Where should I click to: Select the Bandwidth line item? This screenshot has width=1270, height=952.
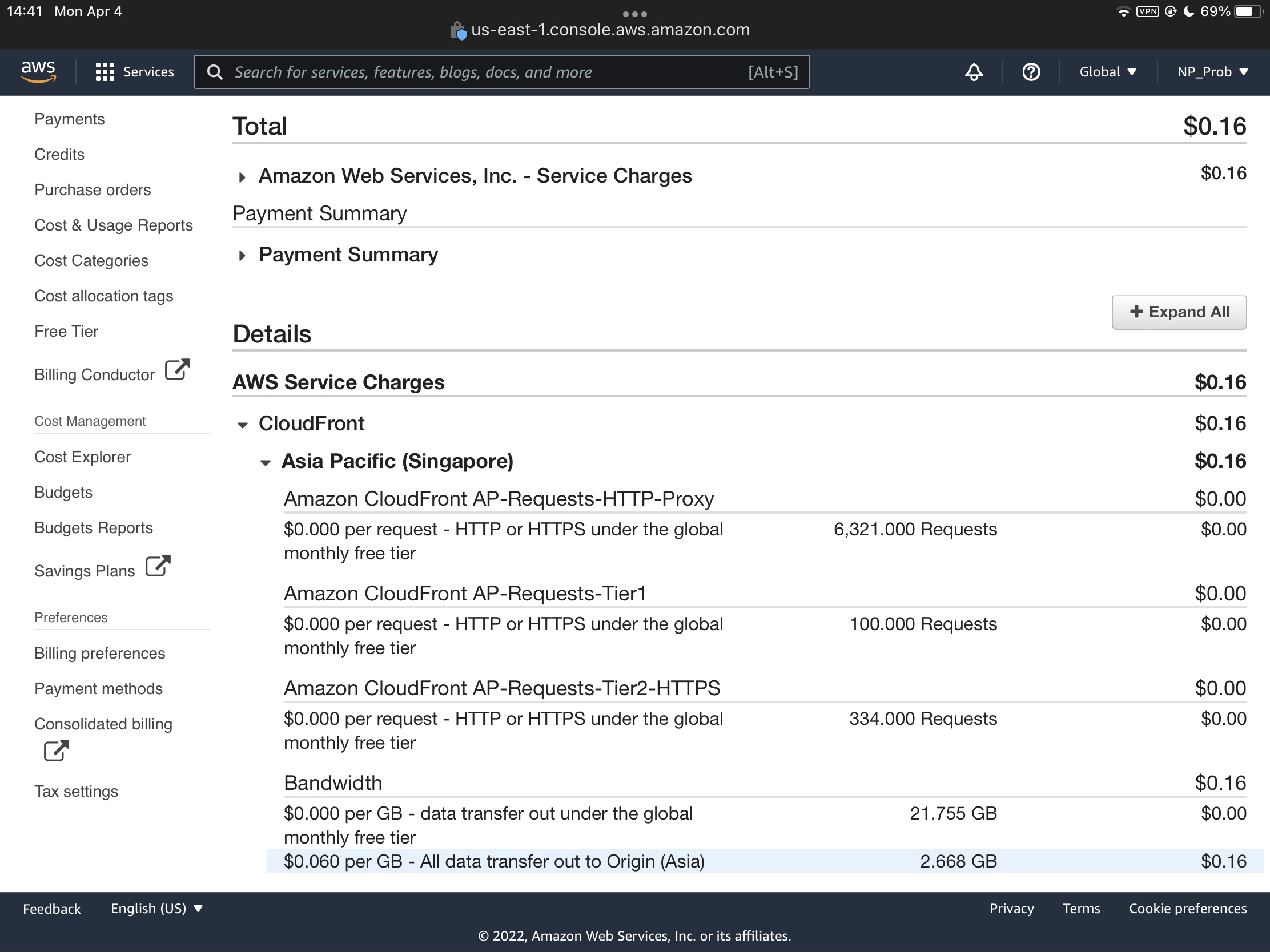click(333, 782)
